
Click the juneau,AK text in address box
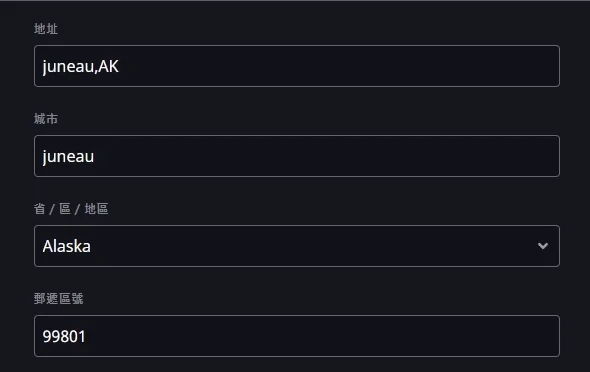(81, 67)
